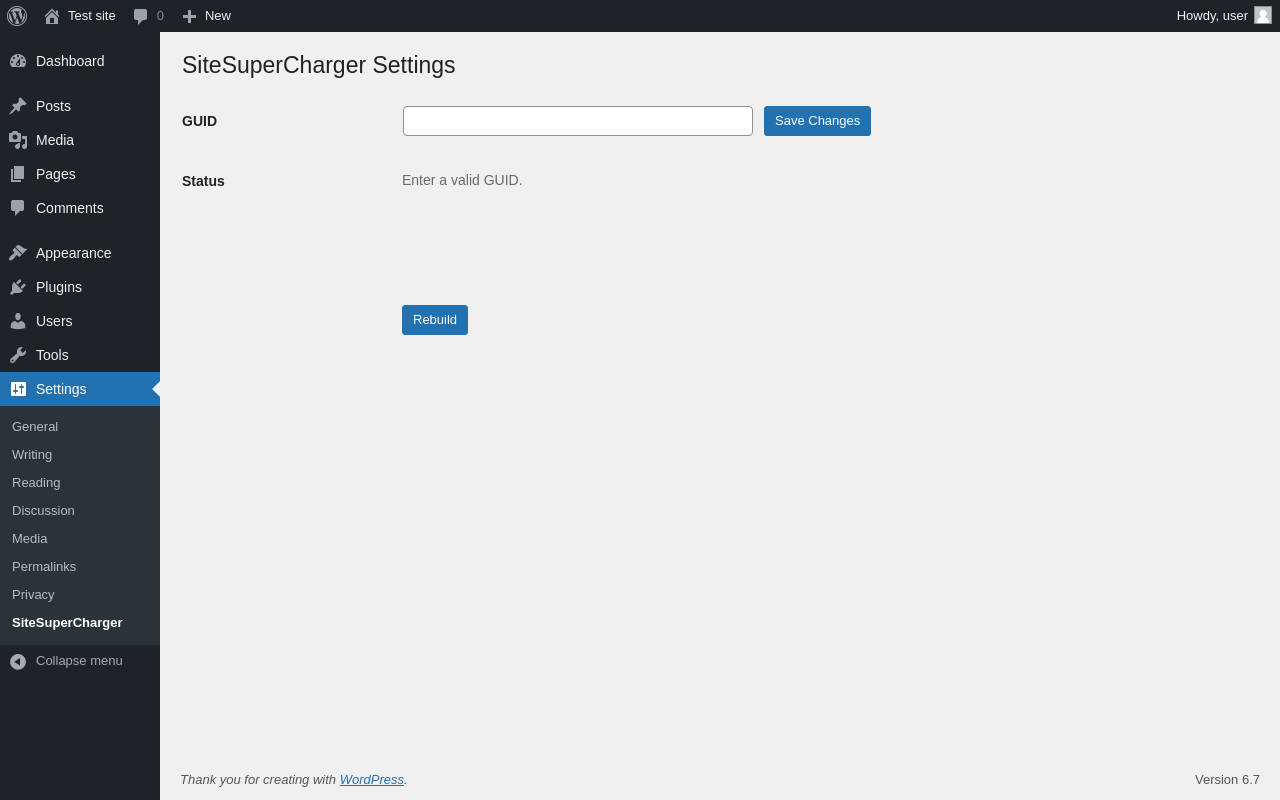Open General settings submenu
The image size is (1280, 800).
(80, 427)
